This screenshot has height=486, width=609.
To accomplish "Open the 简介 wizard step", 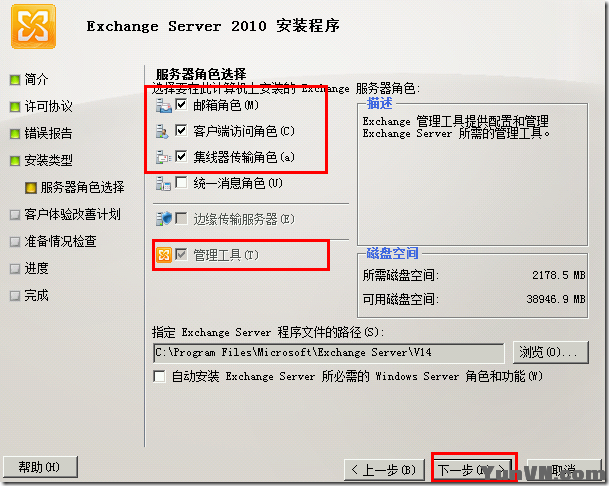I will click(x=37, y=80).
